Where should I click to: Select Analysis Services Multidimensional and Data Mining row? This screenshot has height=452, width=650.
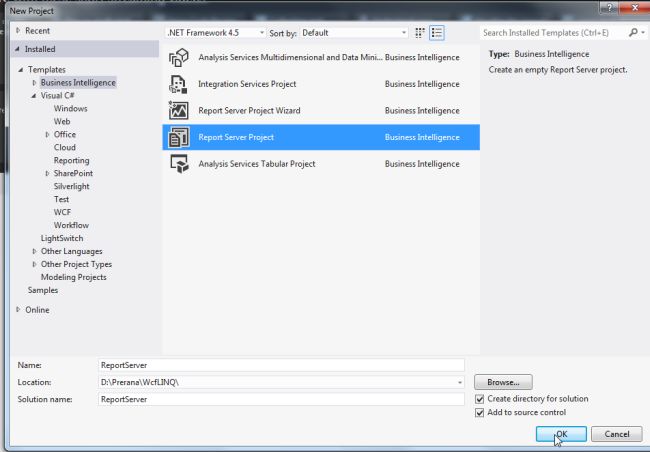pos(321,57)
